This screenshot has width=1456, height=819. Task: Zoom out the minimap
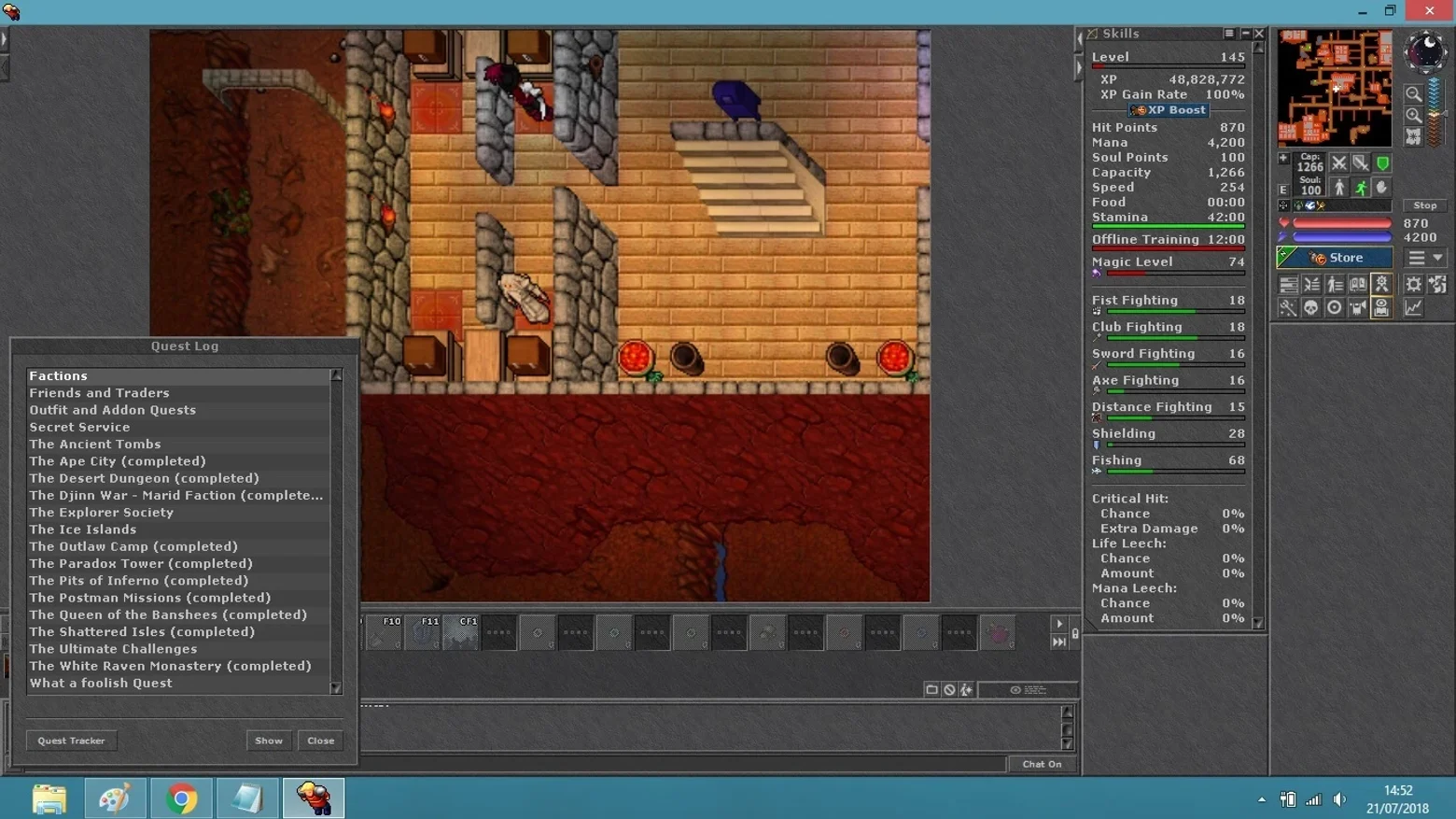click(1414, 94)
